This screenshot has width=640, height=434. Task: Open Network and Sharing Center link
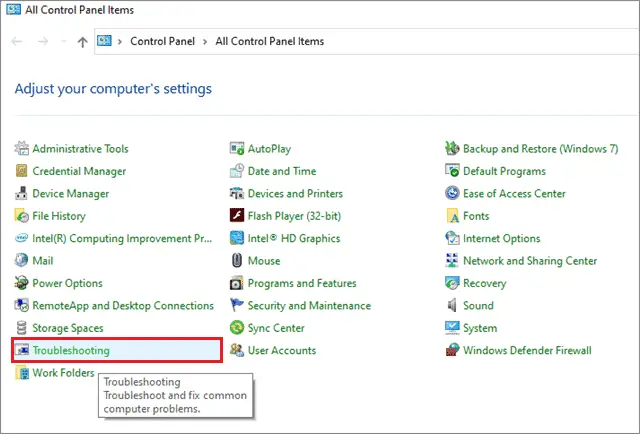(x=530, y=260)
